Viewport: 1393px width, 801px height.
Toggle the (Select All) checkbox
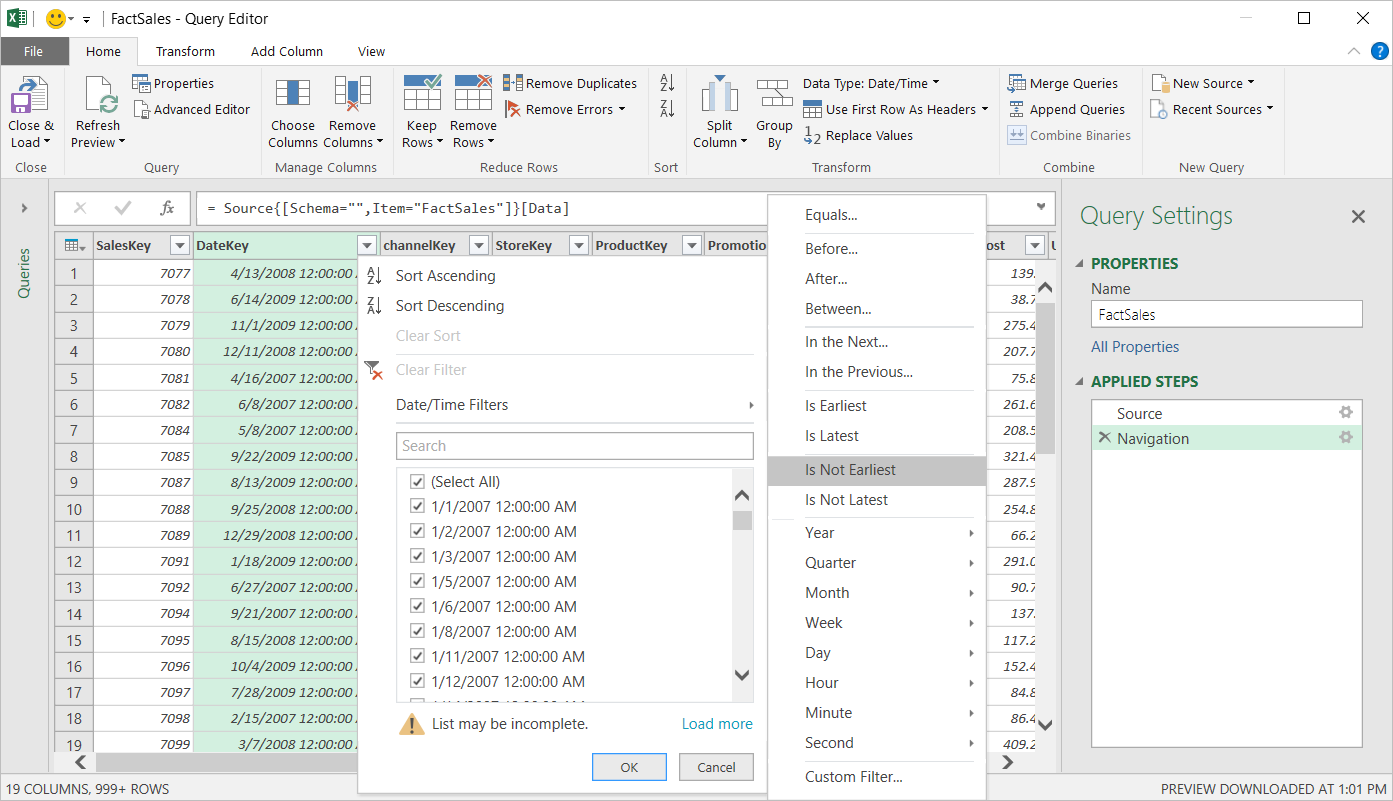point(418,482)
